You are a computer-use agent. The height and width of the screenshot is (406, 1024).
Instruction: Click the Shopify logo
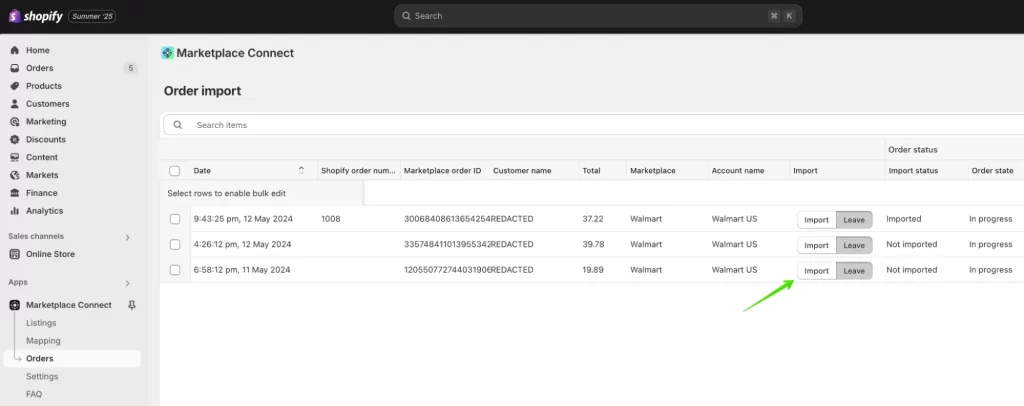pos(35,16)
